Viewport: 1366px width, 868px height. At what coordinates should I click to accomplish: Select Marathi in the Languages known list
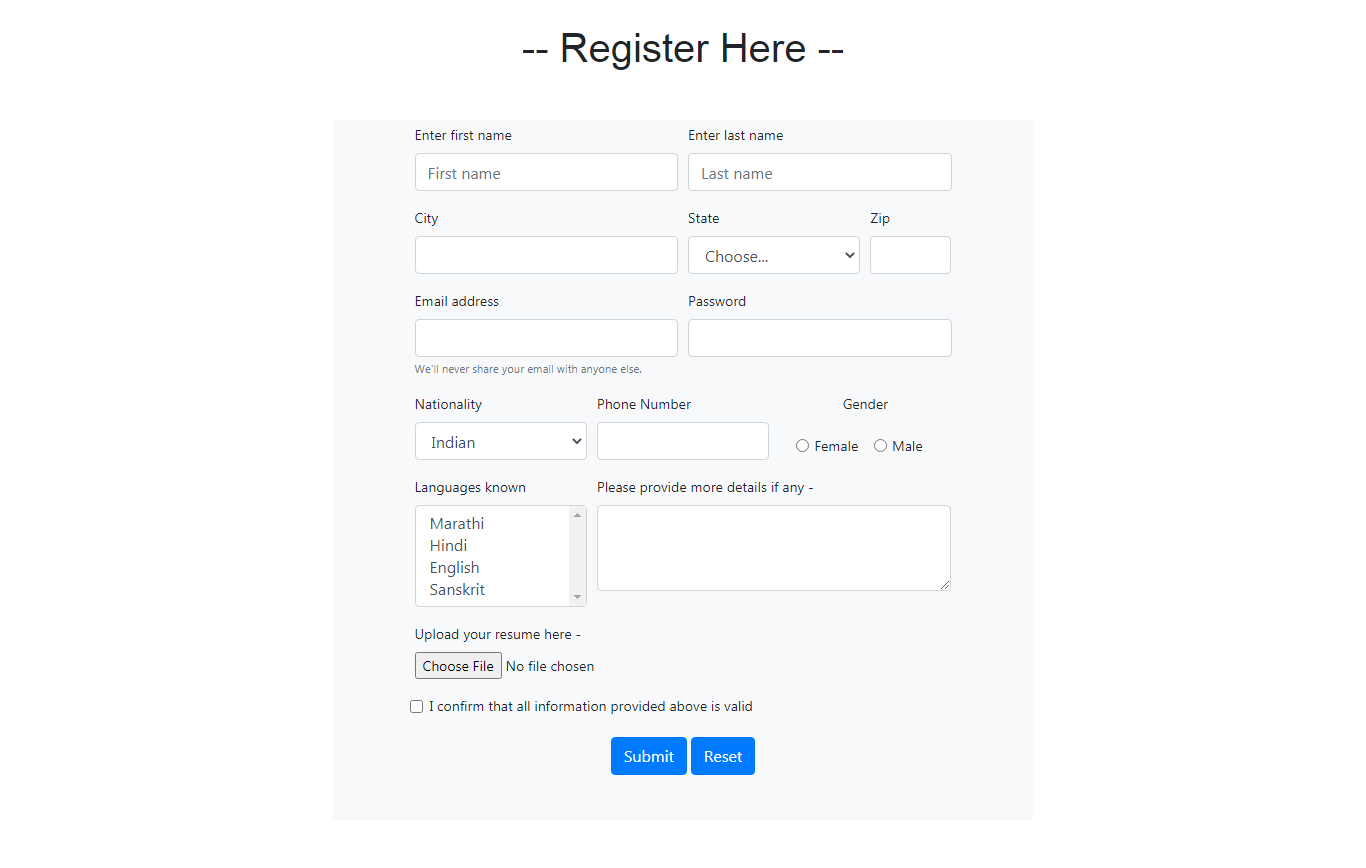(456, 523)
